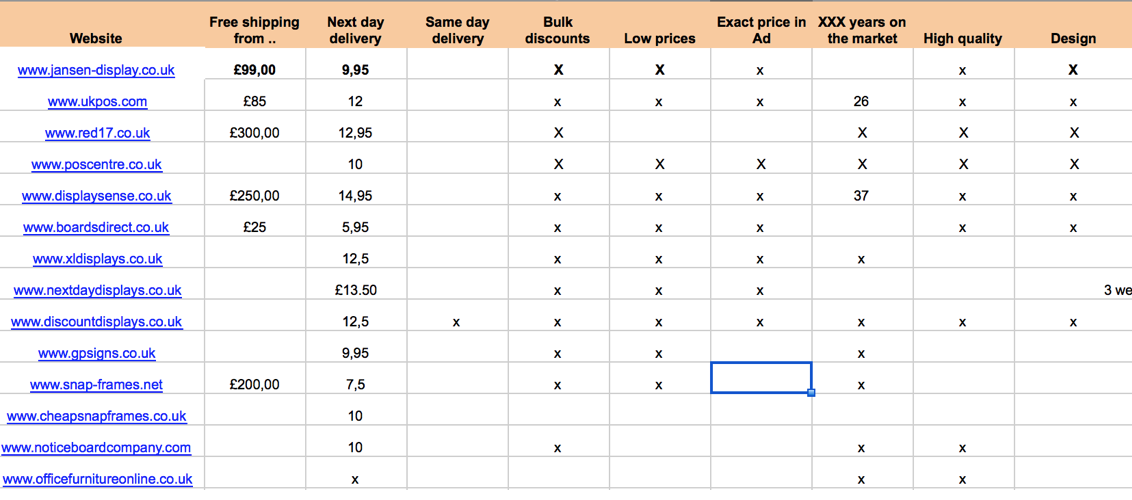Image resolution: width=1132 pixels, height=500 pixels.
Task: Select the £99,00 free shipping cell
Action: coord(254,70)
